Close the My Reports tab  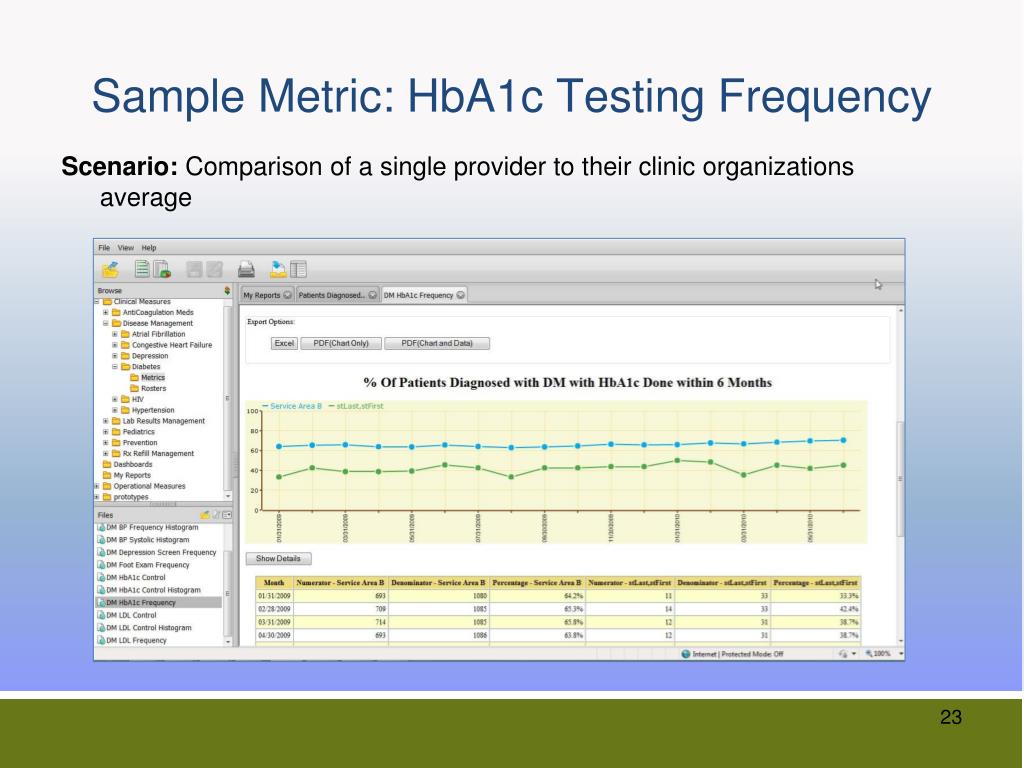click(287, 295)
